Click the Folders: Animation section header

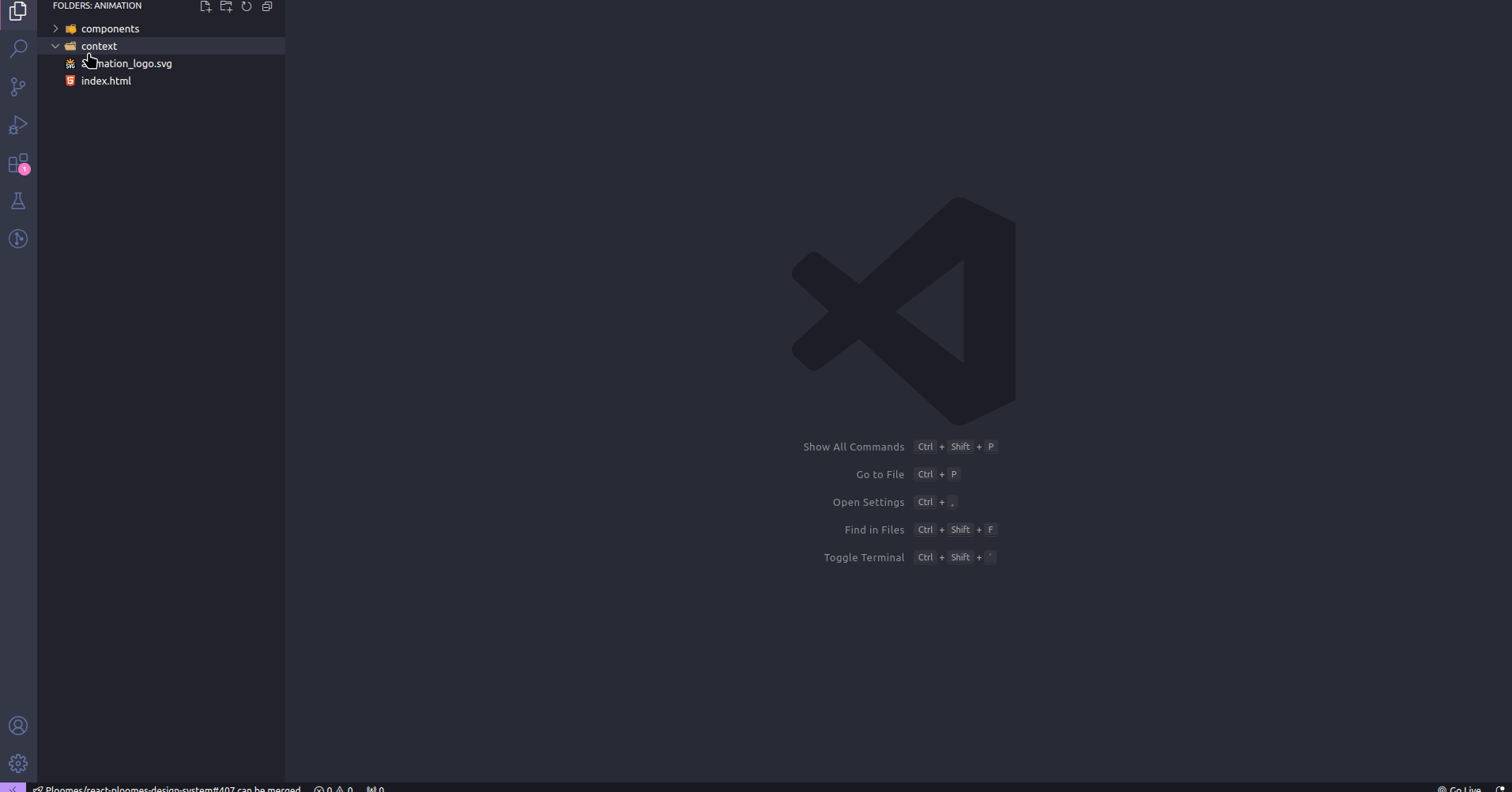pyautogui.click(x=97, y=6)
